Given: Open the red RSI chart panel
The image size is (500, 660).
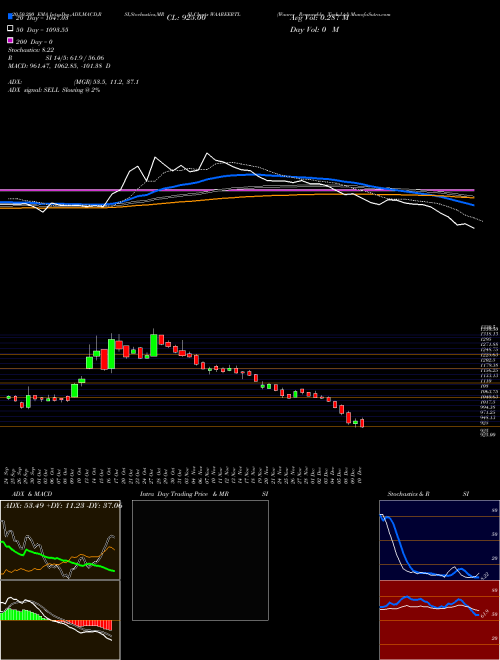Looking at the screenshot, I should coord(439,620).
